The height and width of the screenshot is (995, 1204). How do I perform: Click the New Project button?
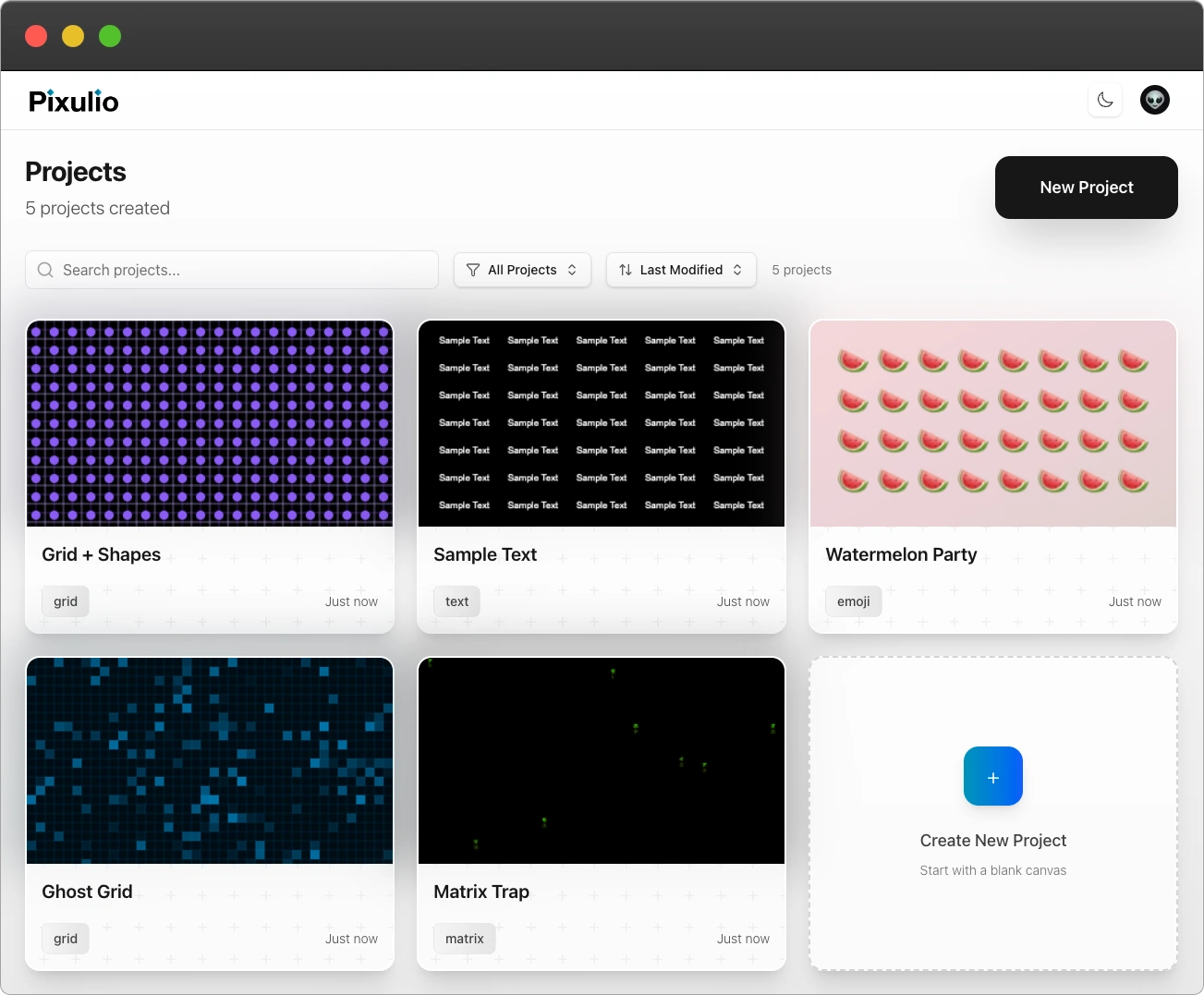tap(1086, 187)
